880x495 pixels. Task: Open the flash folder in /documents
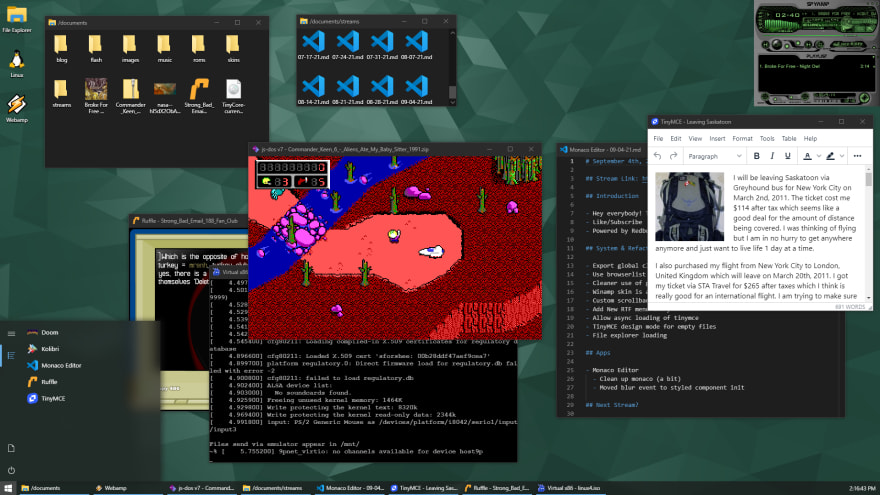[x=96, y=48]
